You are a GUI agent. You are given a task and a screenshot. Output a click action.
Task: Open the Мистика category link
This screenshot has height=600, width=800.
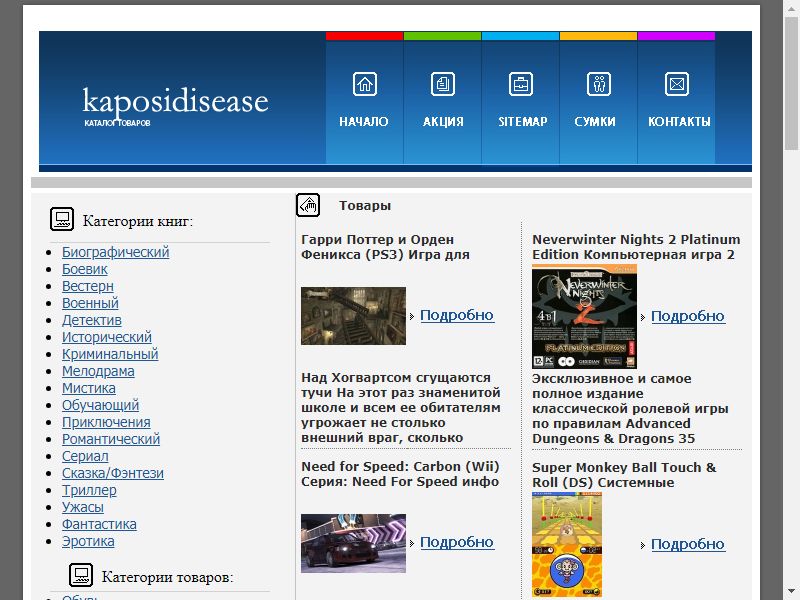89,388
